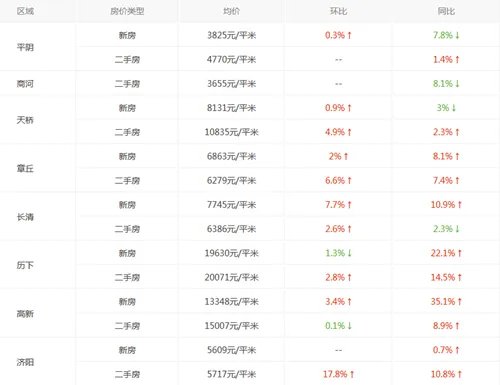Click the price 5717元/平米
The width and height of the screenshot is (500, 385).
coord(231,374)
